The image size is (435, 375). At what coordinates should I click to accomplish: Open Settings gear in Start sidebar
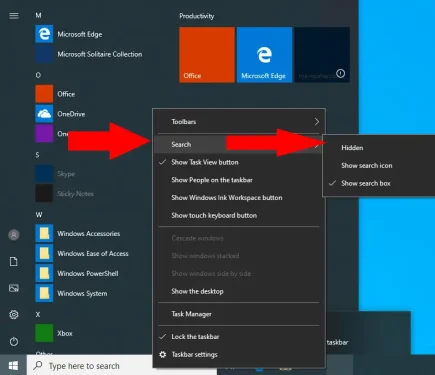(14, 314)
